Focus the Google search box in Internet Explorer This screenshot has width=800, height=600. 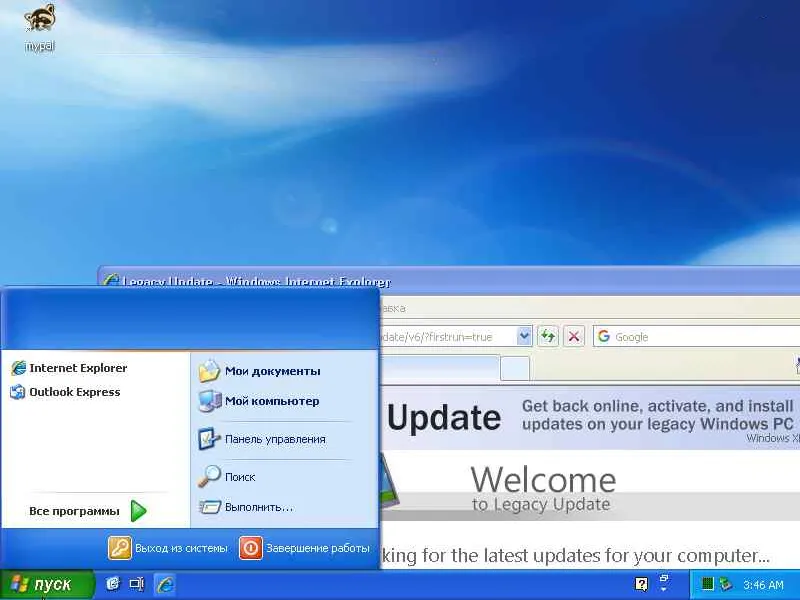tap(696, 337)
